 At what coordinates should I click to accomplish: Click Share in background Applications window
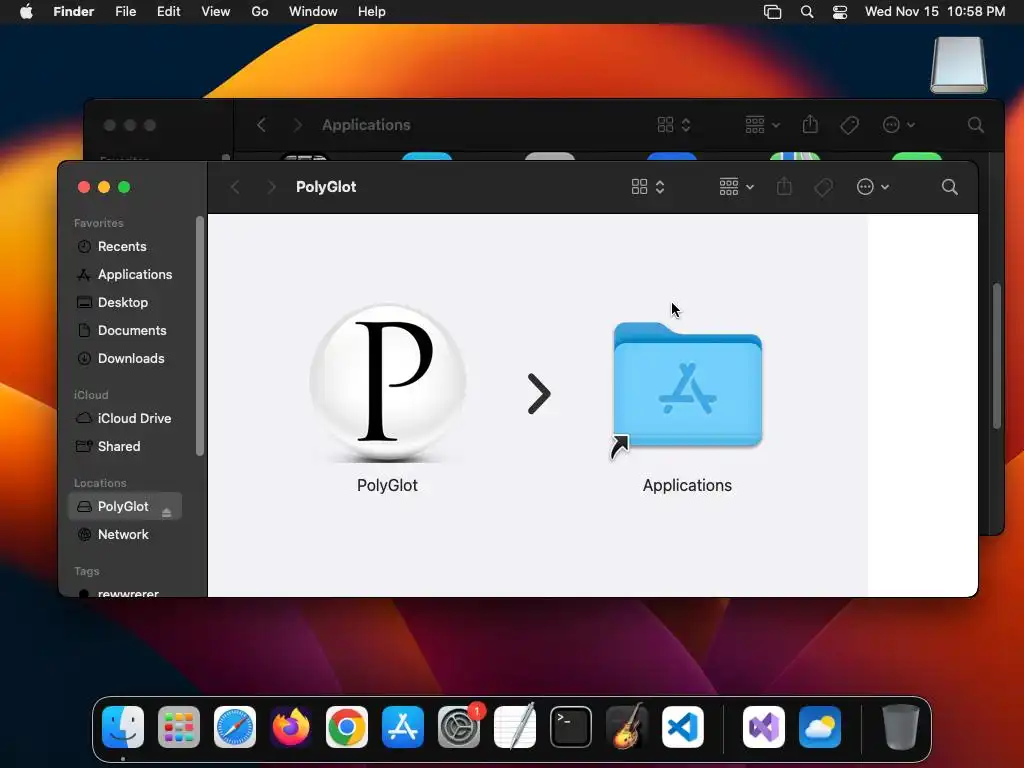(810, 124)
